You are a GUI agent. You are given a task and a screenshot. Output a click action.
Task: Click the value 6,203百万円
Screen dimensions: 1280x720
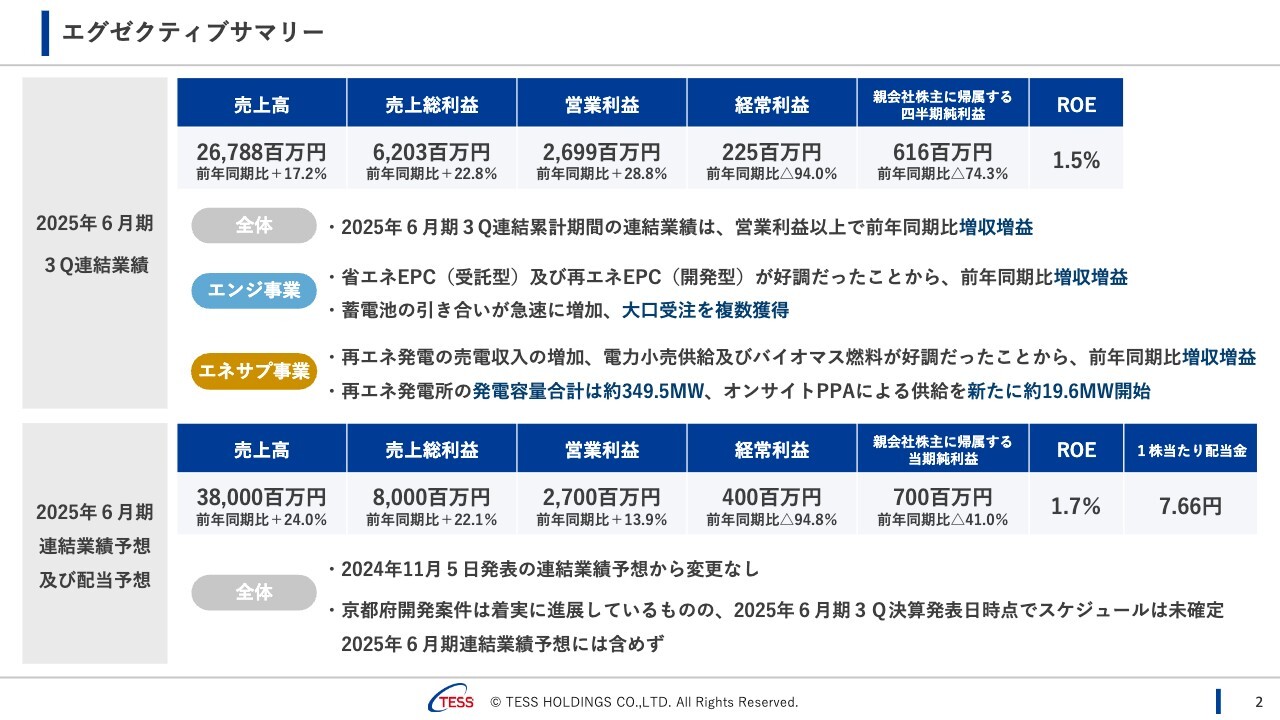point(432,152)
